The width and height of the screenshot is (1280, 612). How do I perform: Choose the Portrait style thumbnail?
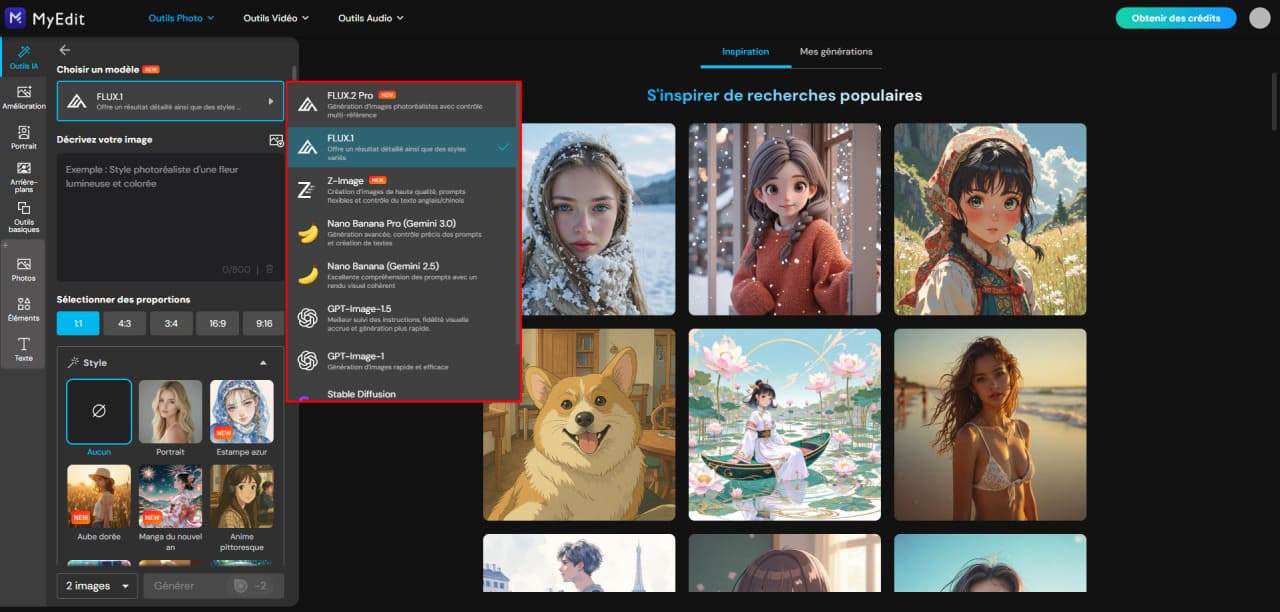[x=170, y=411]
